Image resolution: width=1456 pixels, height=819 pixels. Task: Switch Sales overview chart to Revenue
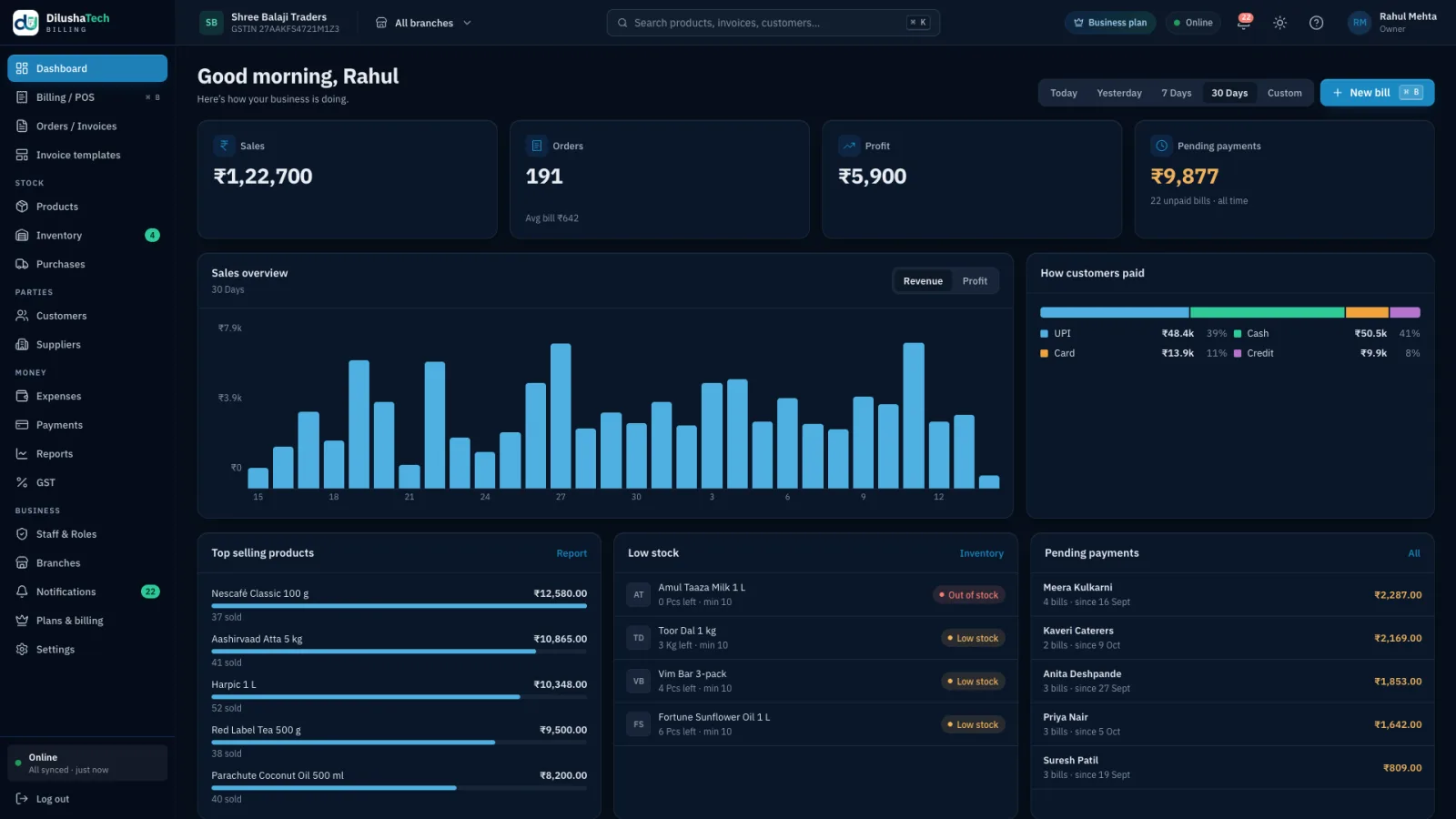(x=923, y=281)
